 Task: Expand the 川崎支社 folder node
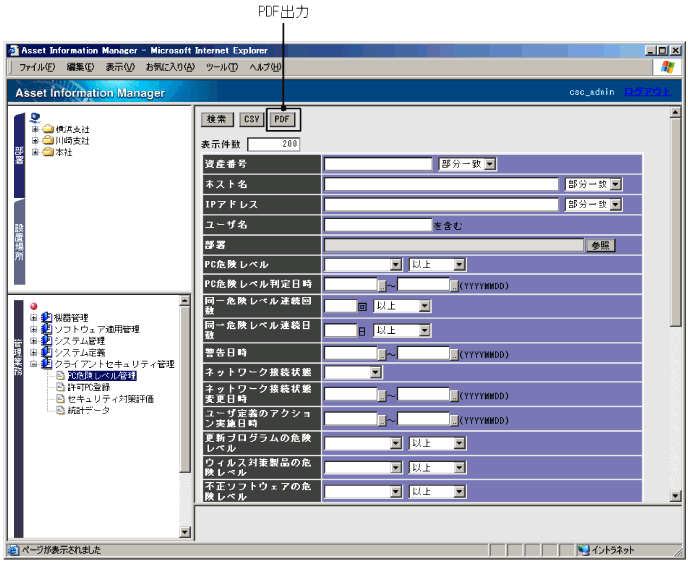pos(35,140)
